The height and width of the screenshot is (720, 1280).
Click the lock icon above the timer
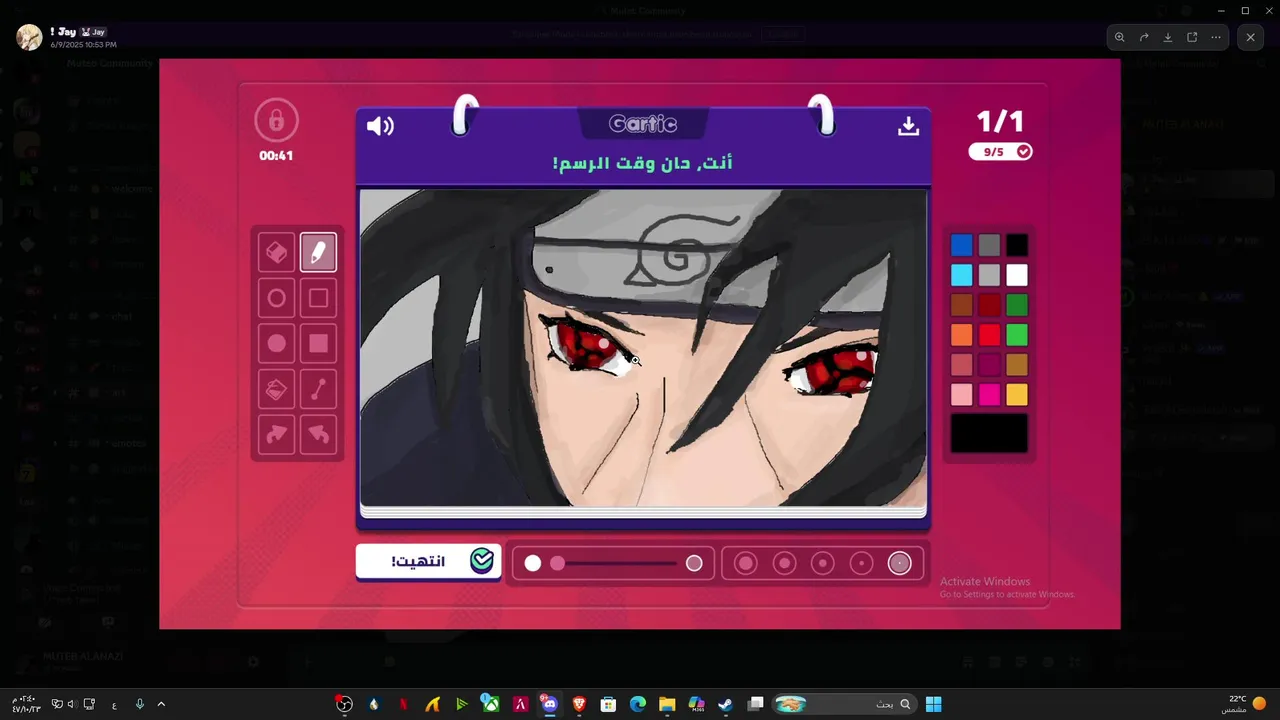point(276,121)
